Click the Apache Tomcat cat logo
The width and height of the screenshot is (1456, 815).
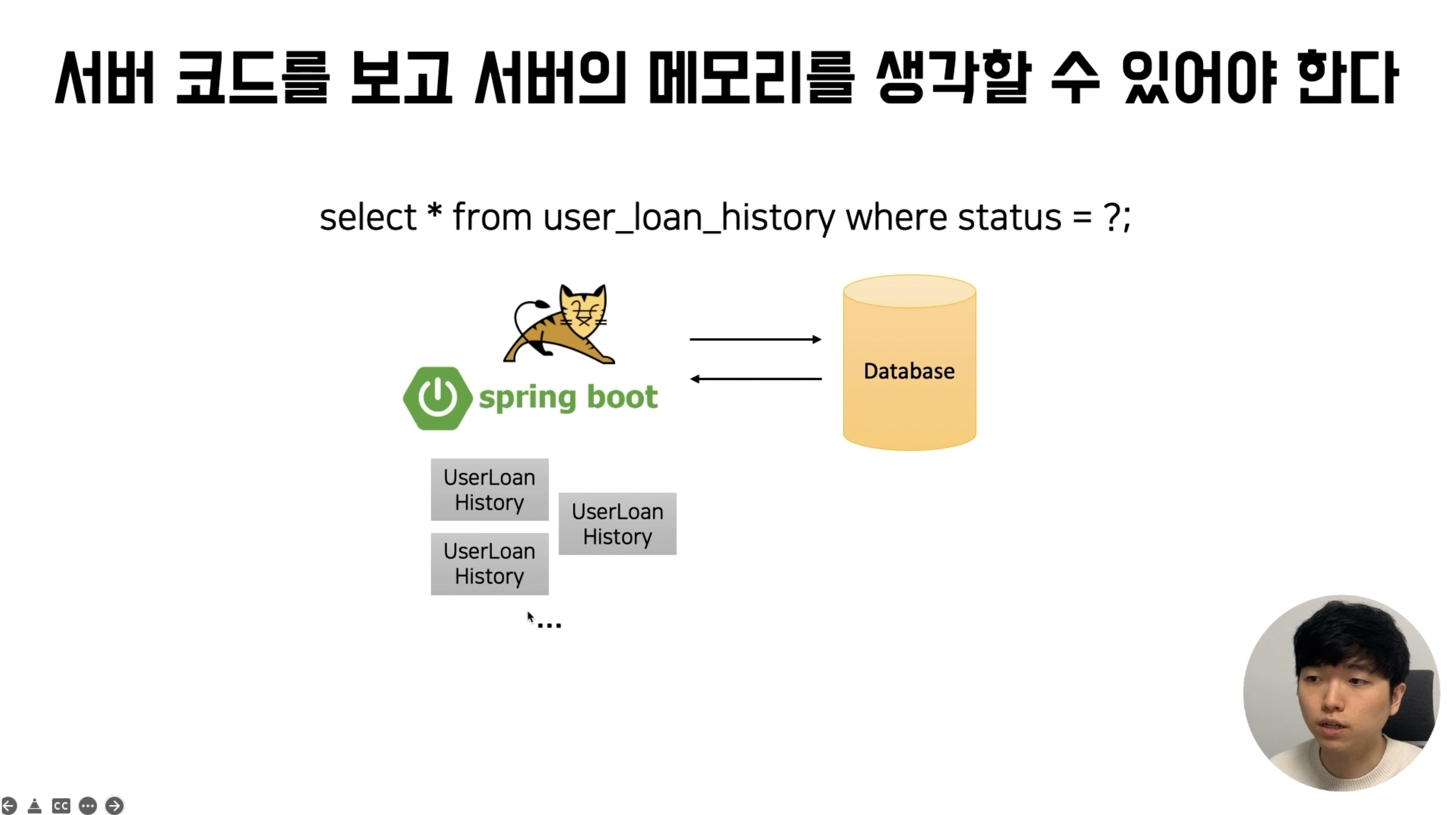[560, 323]
